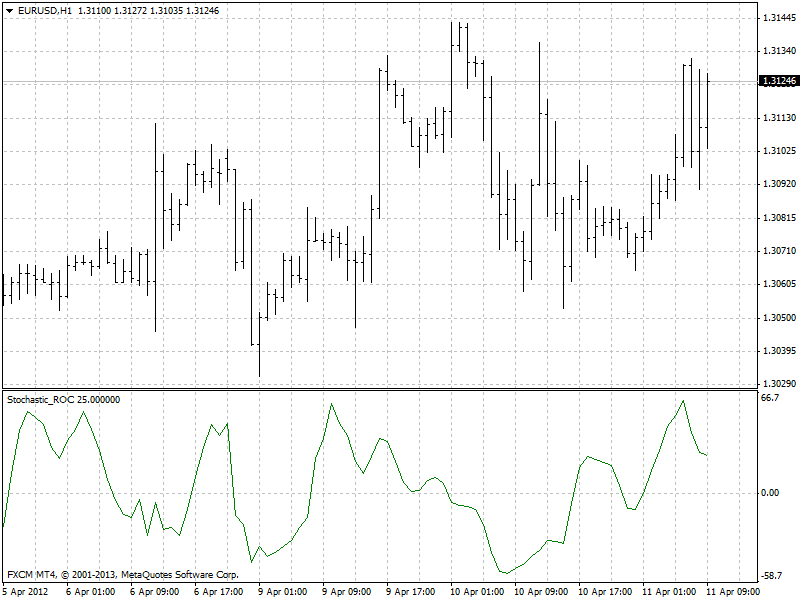The width and height of the screenshot is (800, 600).
Task: Click the FXCM MT4 MetaQuotes copyright text
Action: click(x=123, y=575)
